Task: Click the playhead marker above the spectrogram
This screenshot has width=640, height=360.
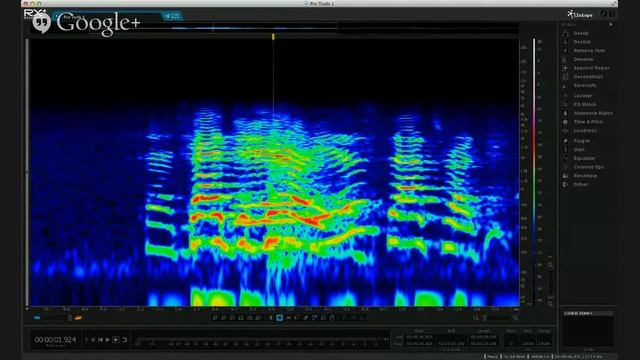Action: pyautogui.click(x=273, y=37)
